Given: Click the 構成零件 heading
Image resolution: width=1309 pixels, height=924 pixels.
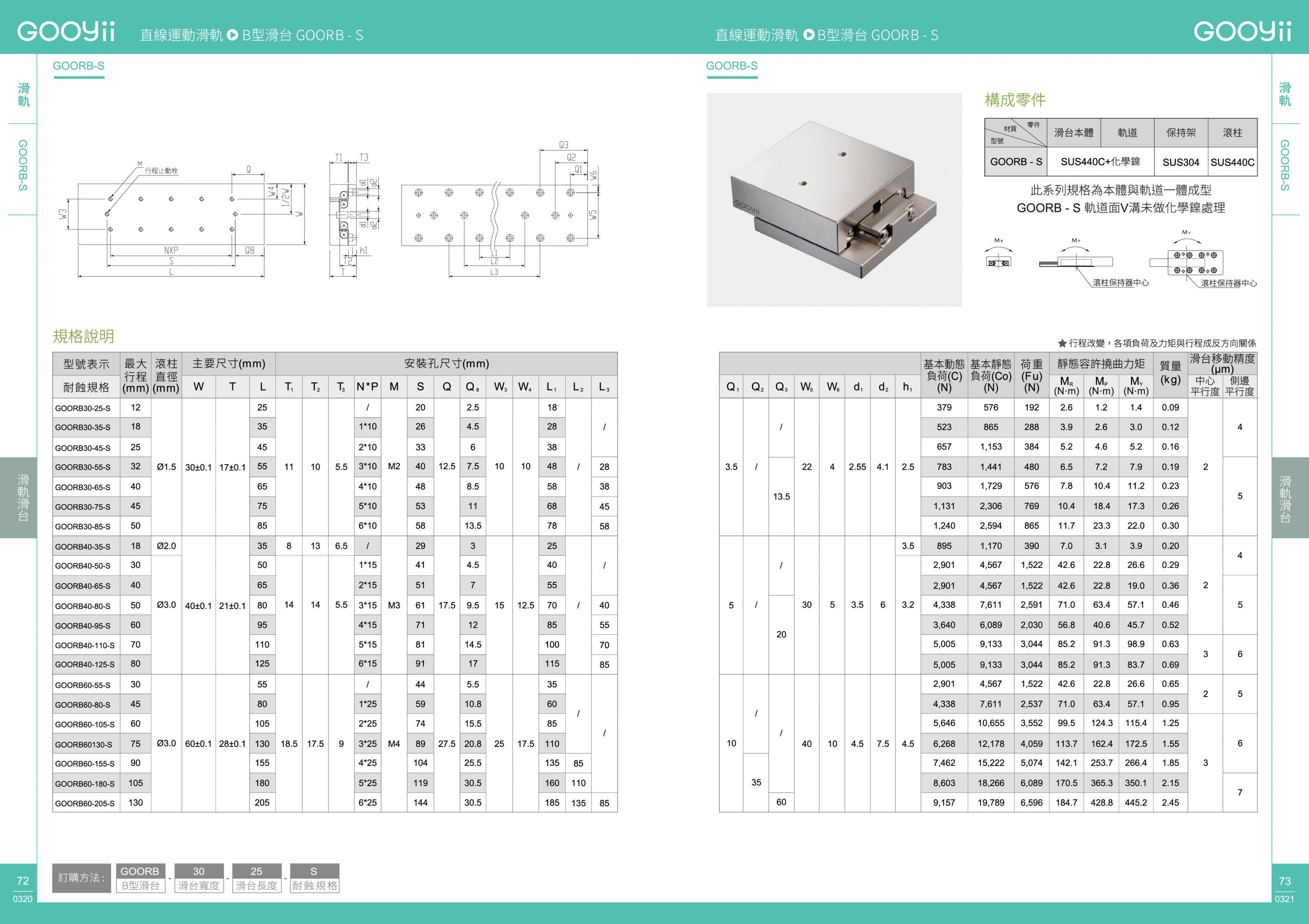Looking at the screenshot, I should [x=1015, y=100].
